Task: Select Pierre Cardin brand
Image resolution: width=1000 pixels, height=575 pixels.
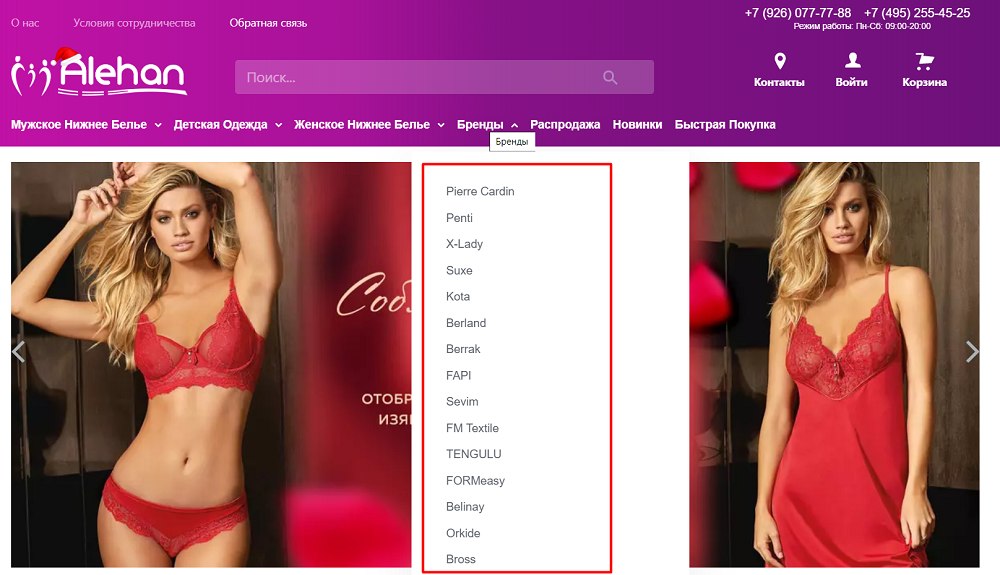Action: pos(480,191)
